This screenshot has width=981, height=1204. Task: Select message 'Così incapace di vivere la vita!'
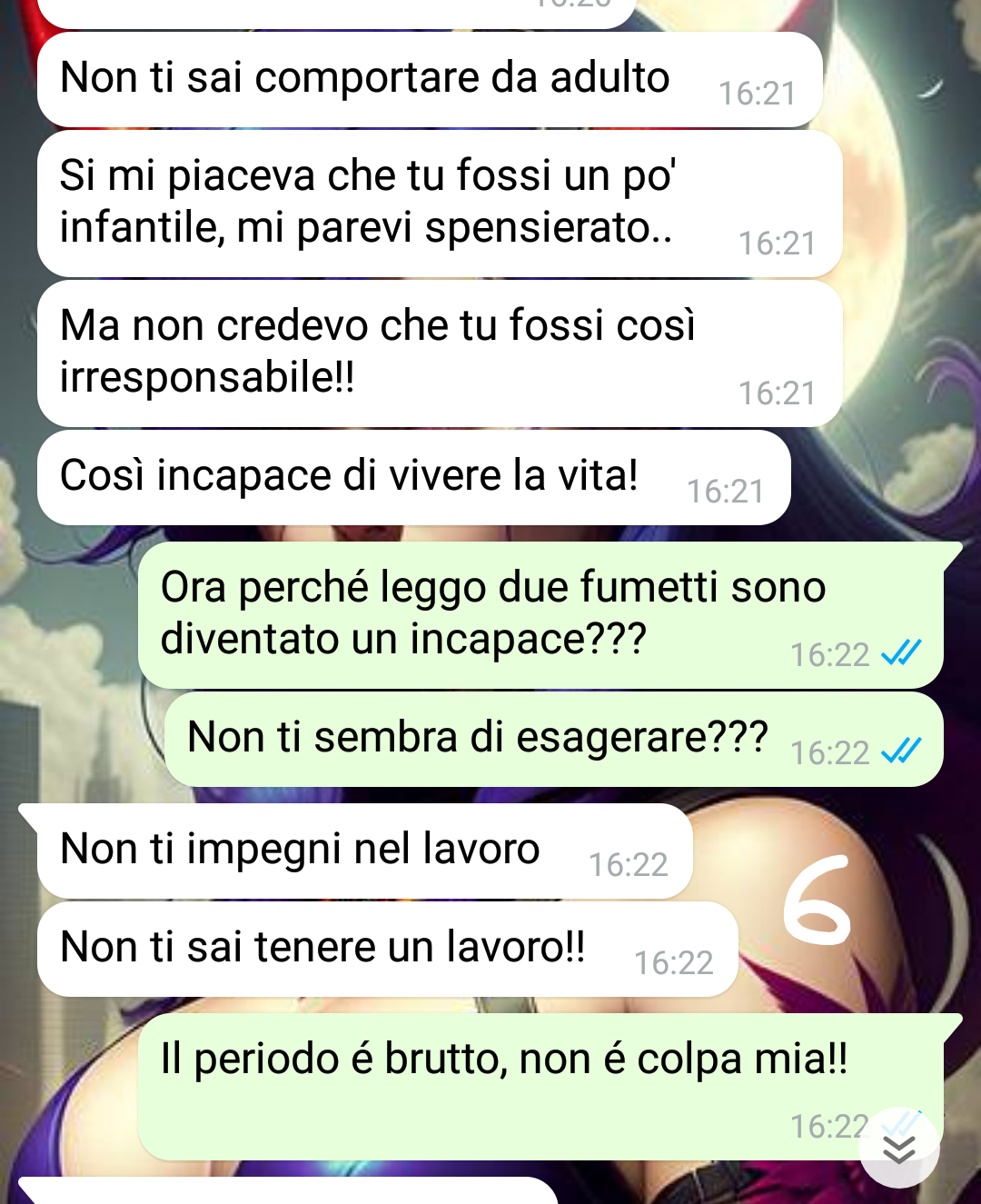413,477
